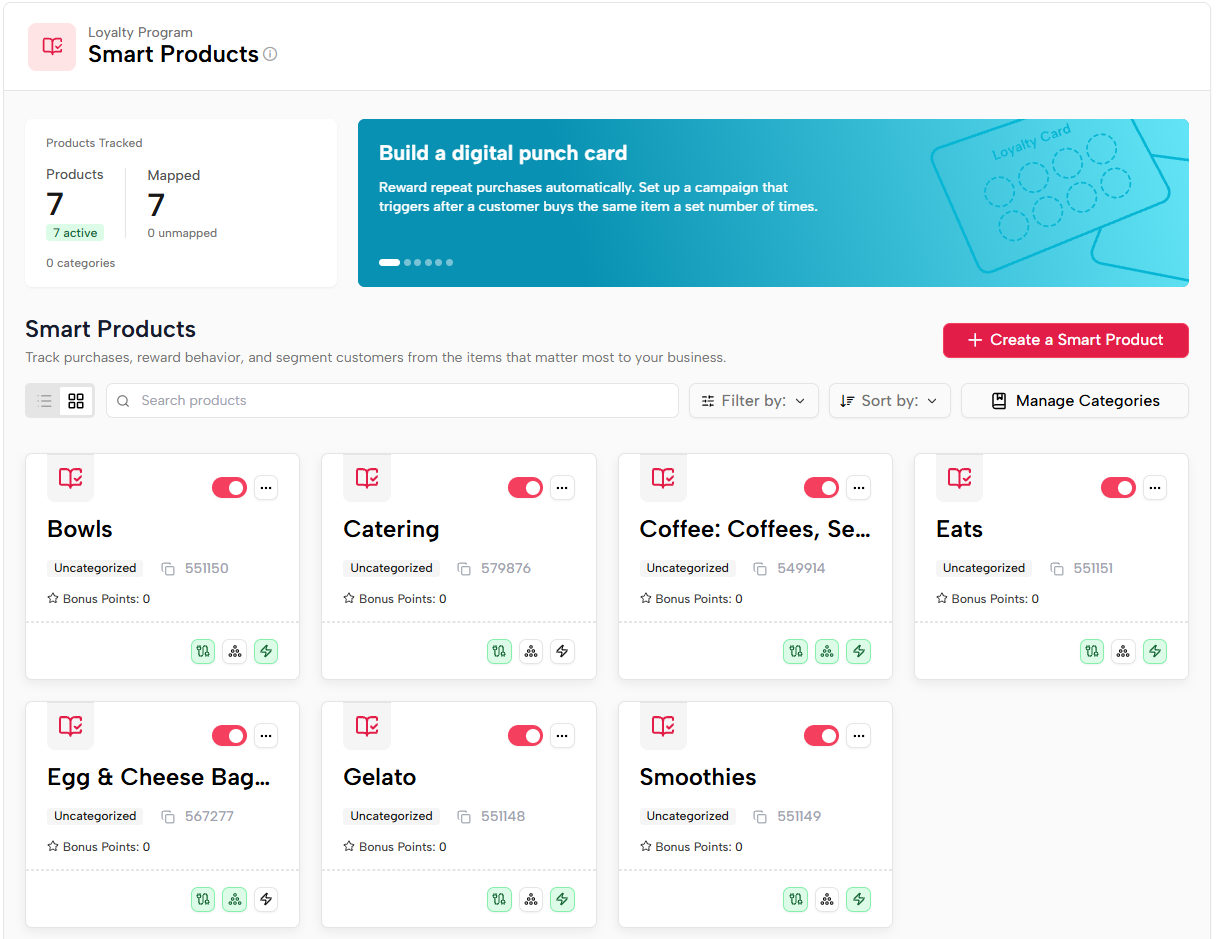Click the mapping plug icon on Egg & Cheese card
1217x939 pixels.
click(203, 899)
